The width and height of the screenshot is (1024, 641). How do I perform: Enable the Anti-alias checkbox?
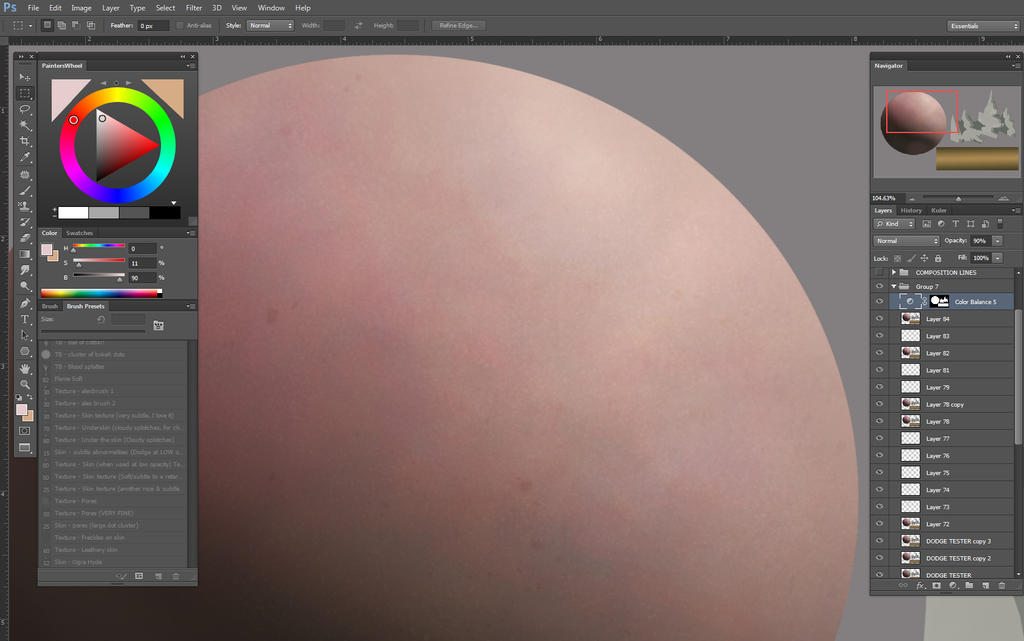click(x=180, y=25)
